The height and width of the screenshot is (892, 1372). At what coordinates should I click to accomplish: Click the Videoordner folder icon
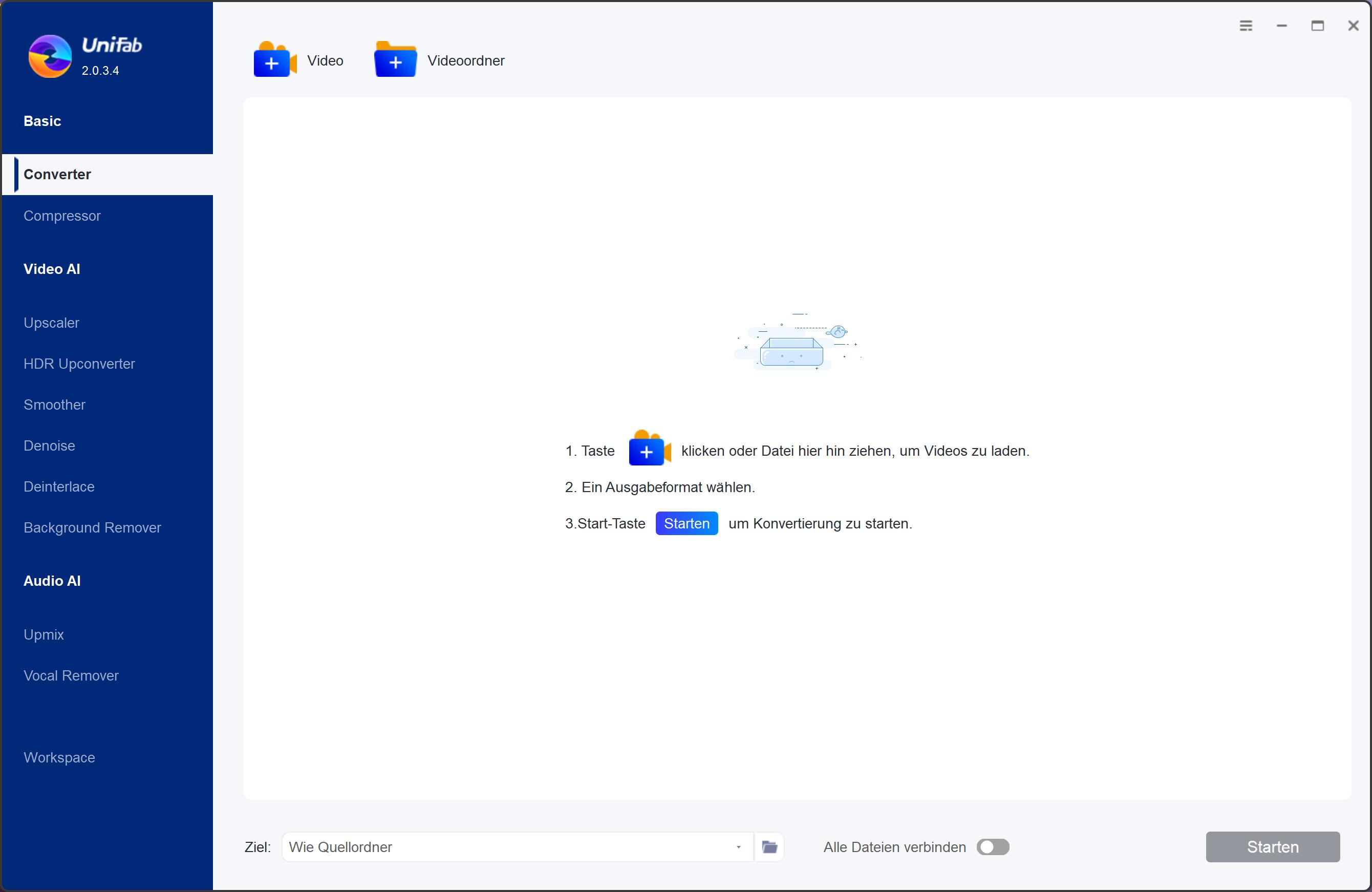coord(394,60)
